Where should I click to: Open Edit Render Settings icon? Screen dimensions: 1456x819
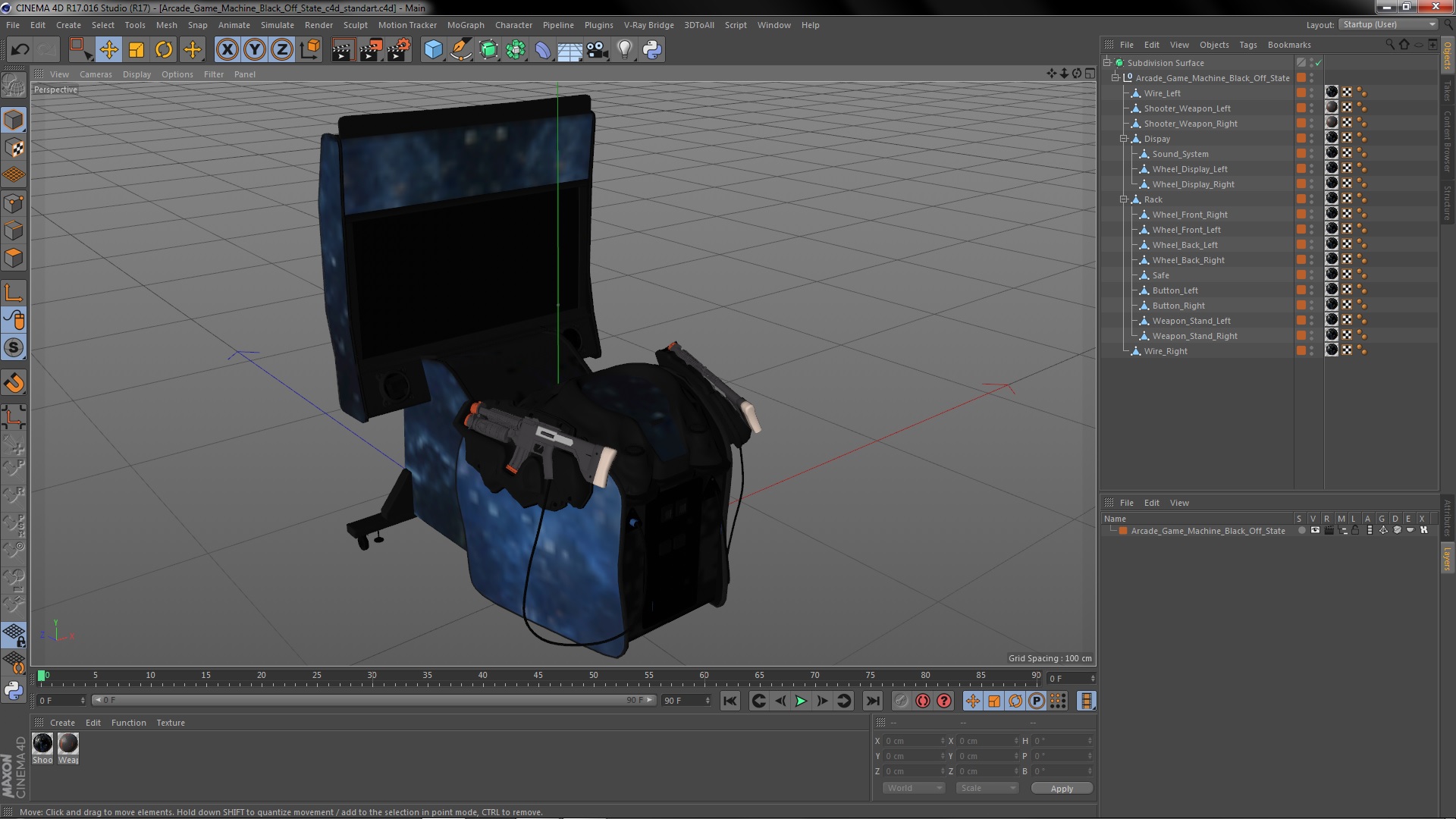(x=399, y=50)
